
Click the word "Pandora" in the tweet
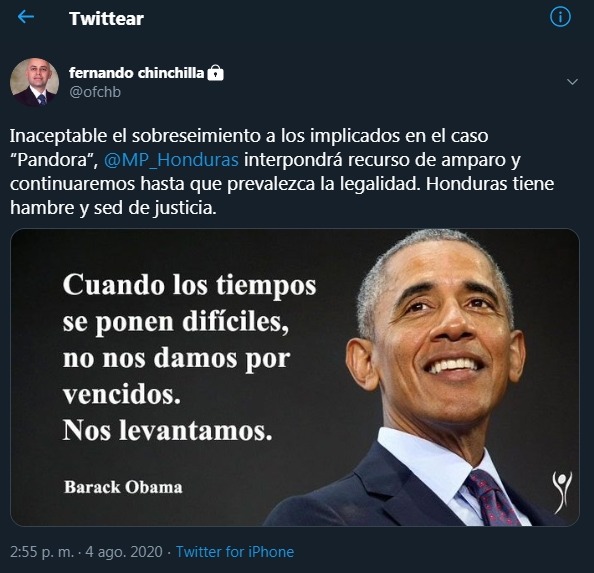[52, 160]
